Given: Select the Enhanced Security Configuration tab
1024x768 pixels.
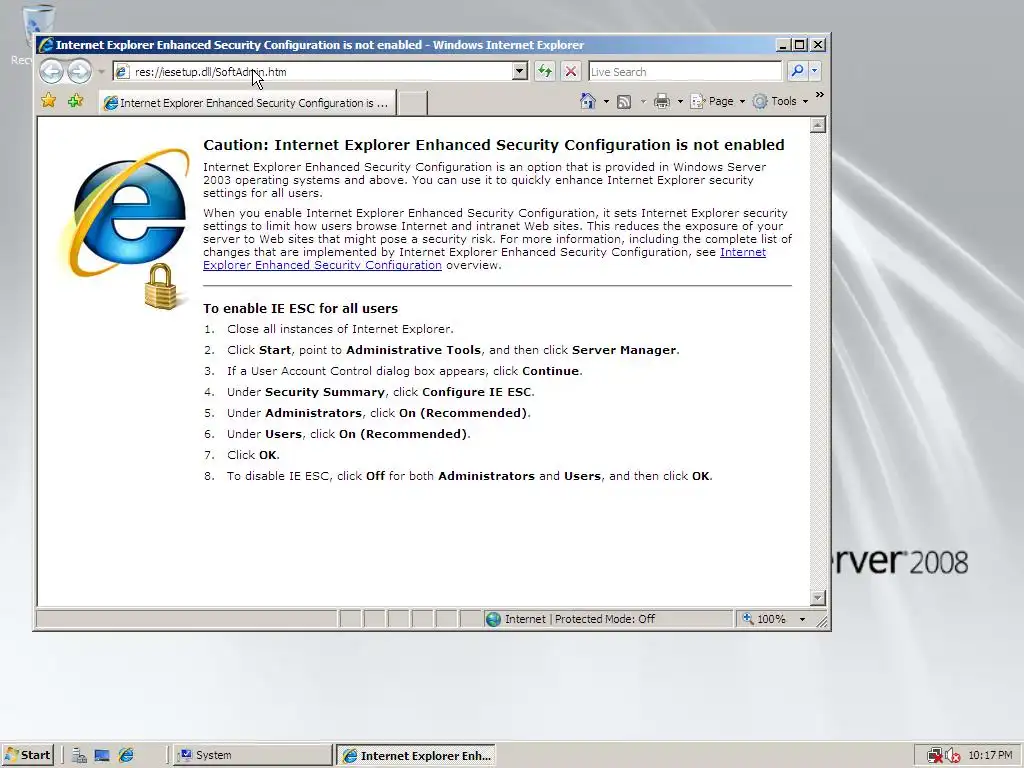Looking at the screenshot, I should click(248, 103).
